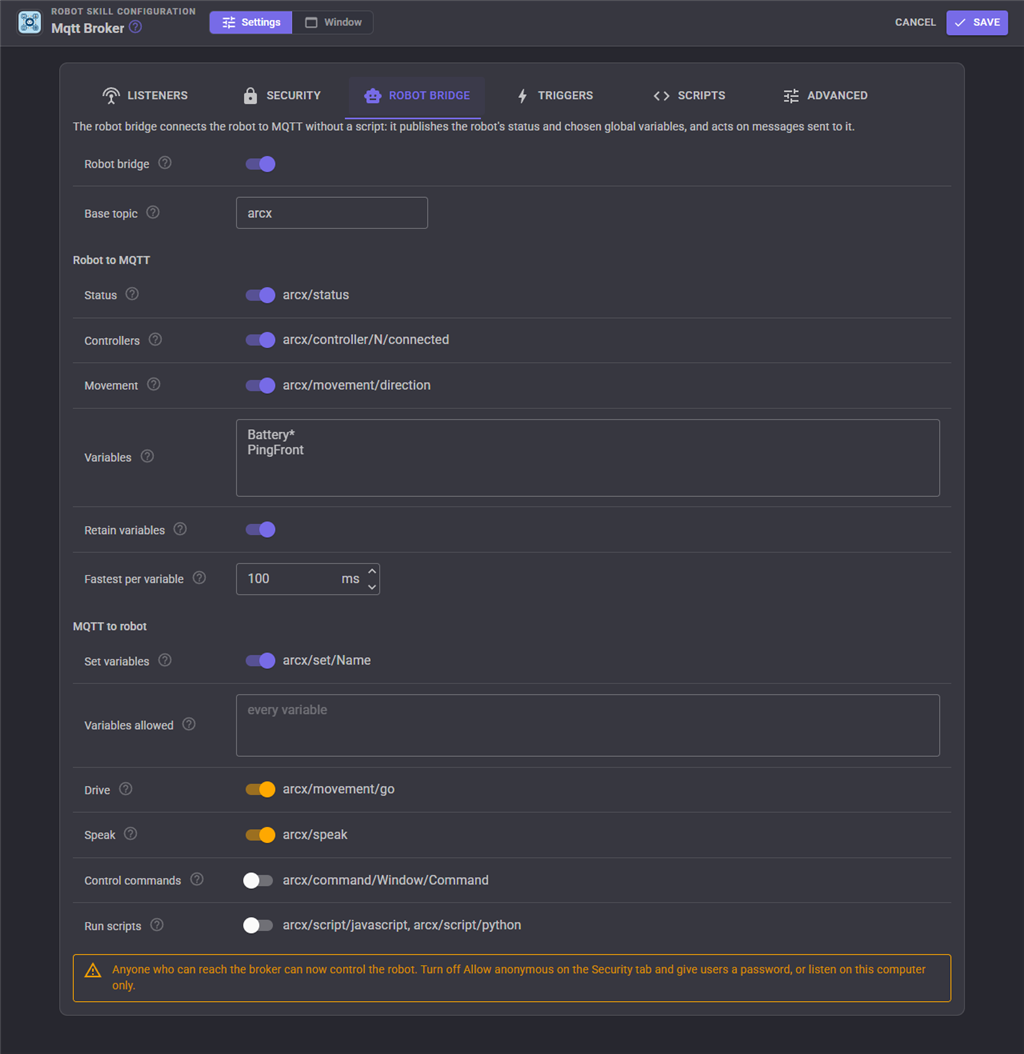Image resolution: width=1024 pixels, height=1054 pixels.
Task: Open help for the Speak setting
Action: [131, 834]
